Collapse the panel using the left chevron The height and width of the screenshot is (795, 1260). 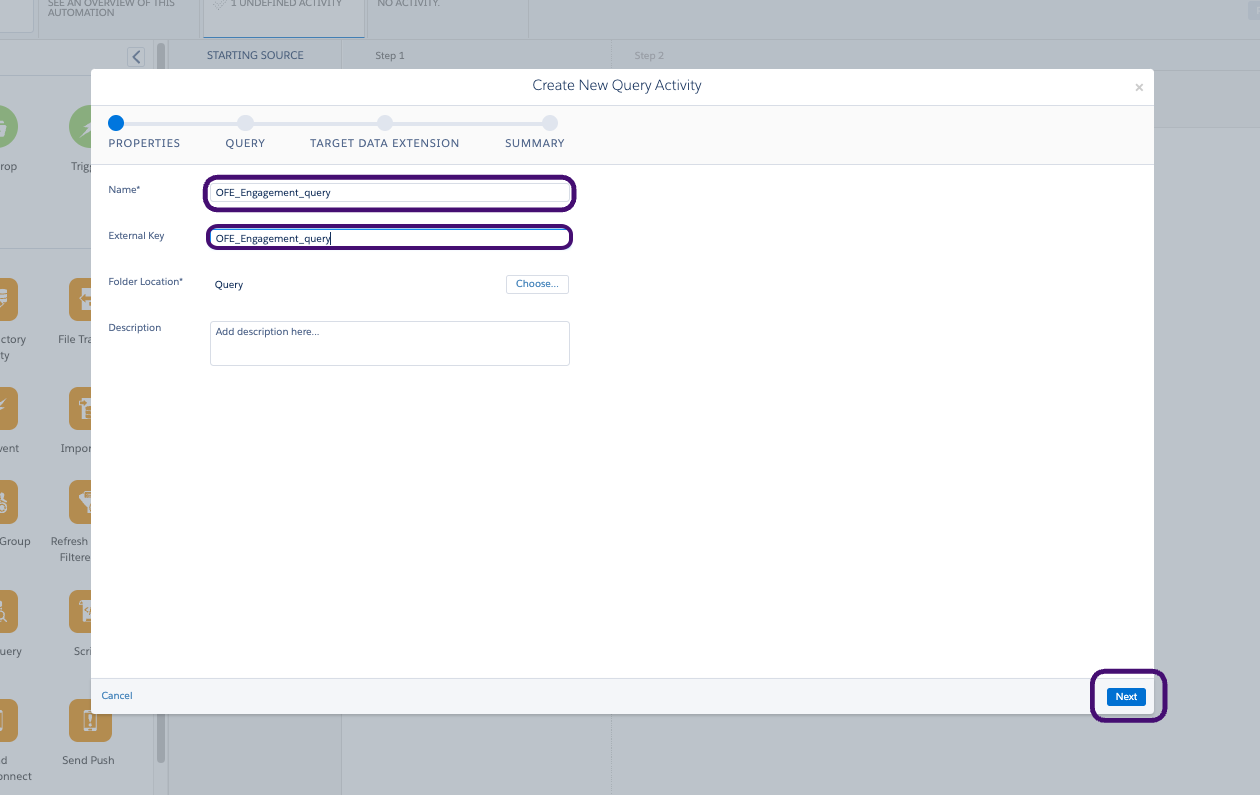(136, 56)
